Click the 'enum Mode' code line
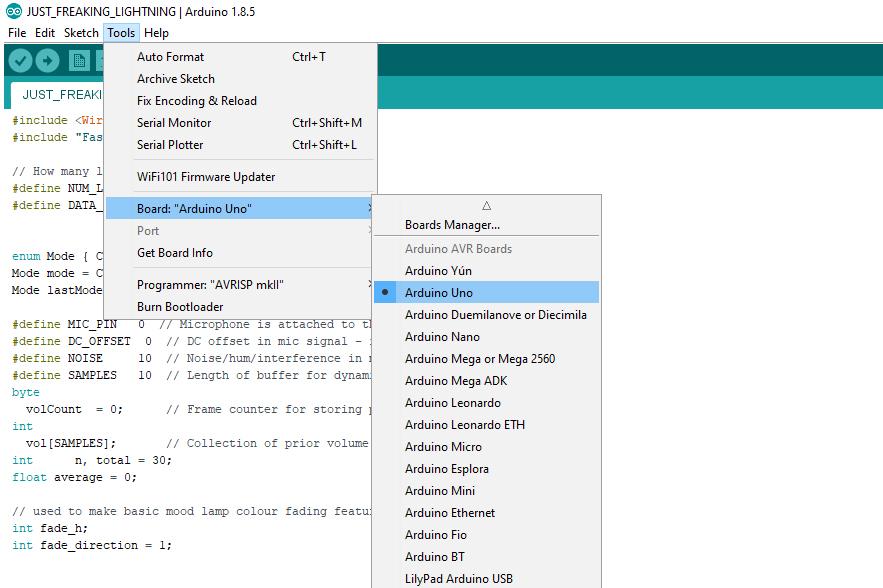 click(57, 256)
